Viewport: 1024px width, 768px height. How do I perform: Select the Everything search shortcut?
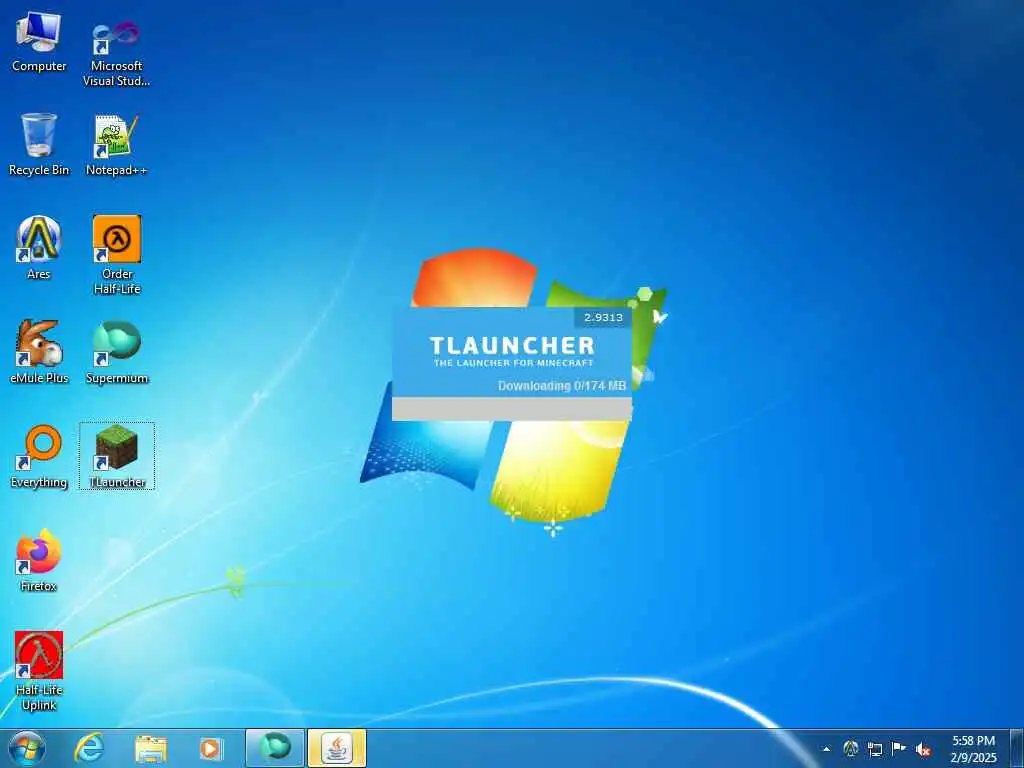[39, 456]
